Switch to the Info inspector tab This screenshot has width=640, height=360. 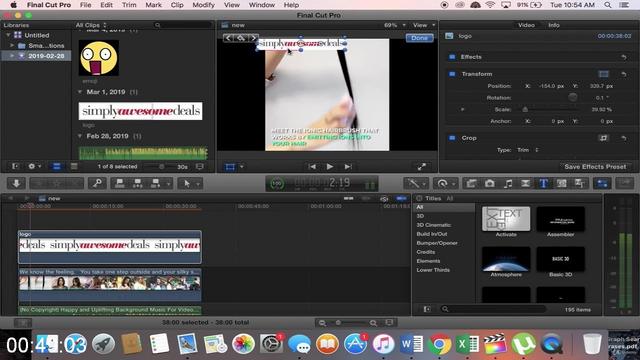click(x=553, y=25)
